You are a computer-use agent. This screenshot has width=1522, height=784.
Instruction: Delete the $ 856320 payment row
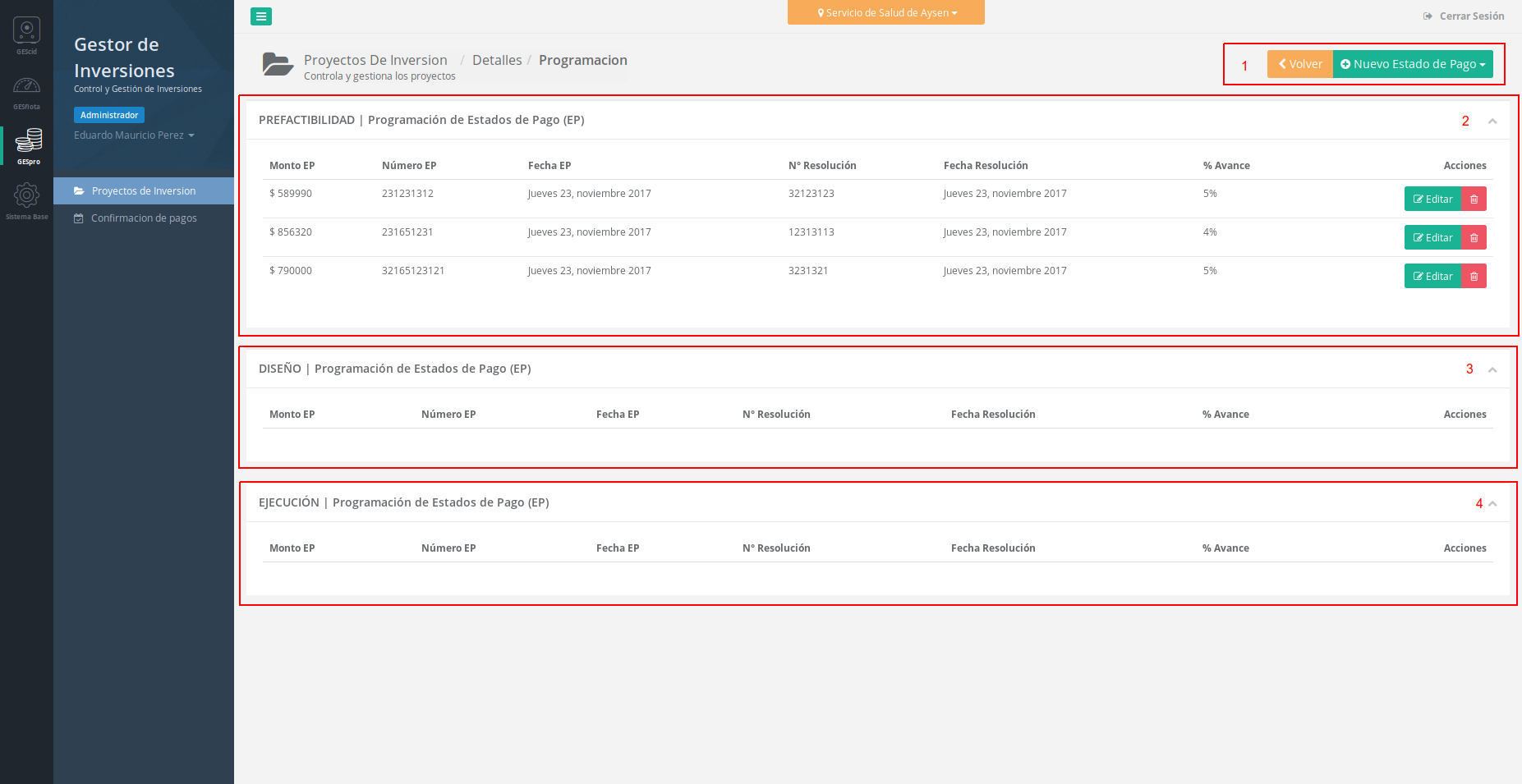(x=1474, y=238)
